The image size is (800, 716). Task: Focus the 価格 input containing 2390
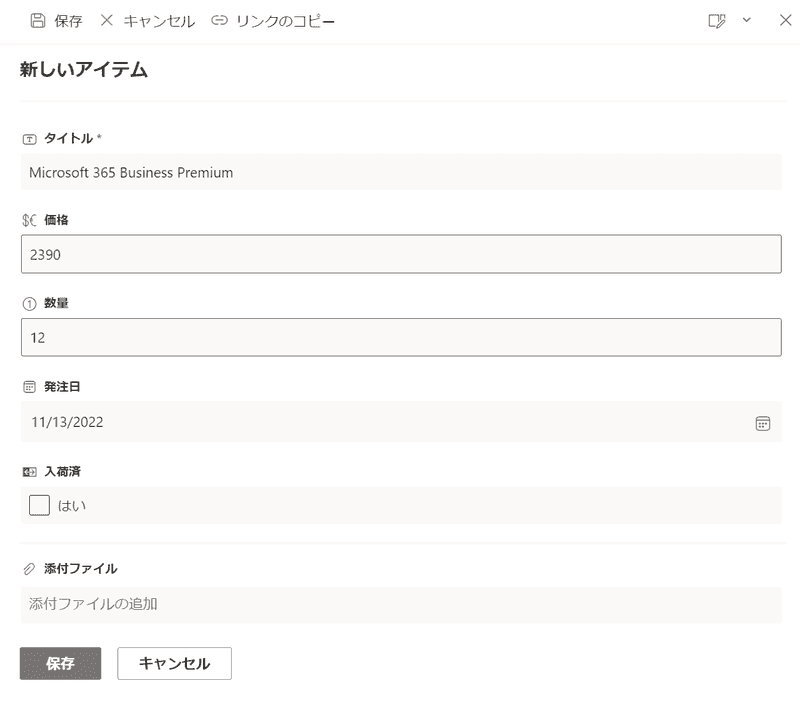tap(400, 254)
